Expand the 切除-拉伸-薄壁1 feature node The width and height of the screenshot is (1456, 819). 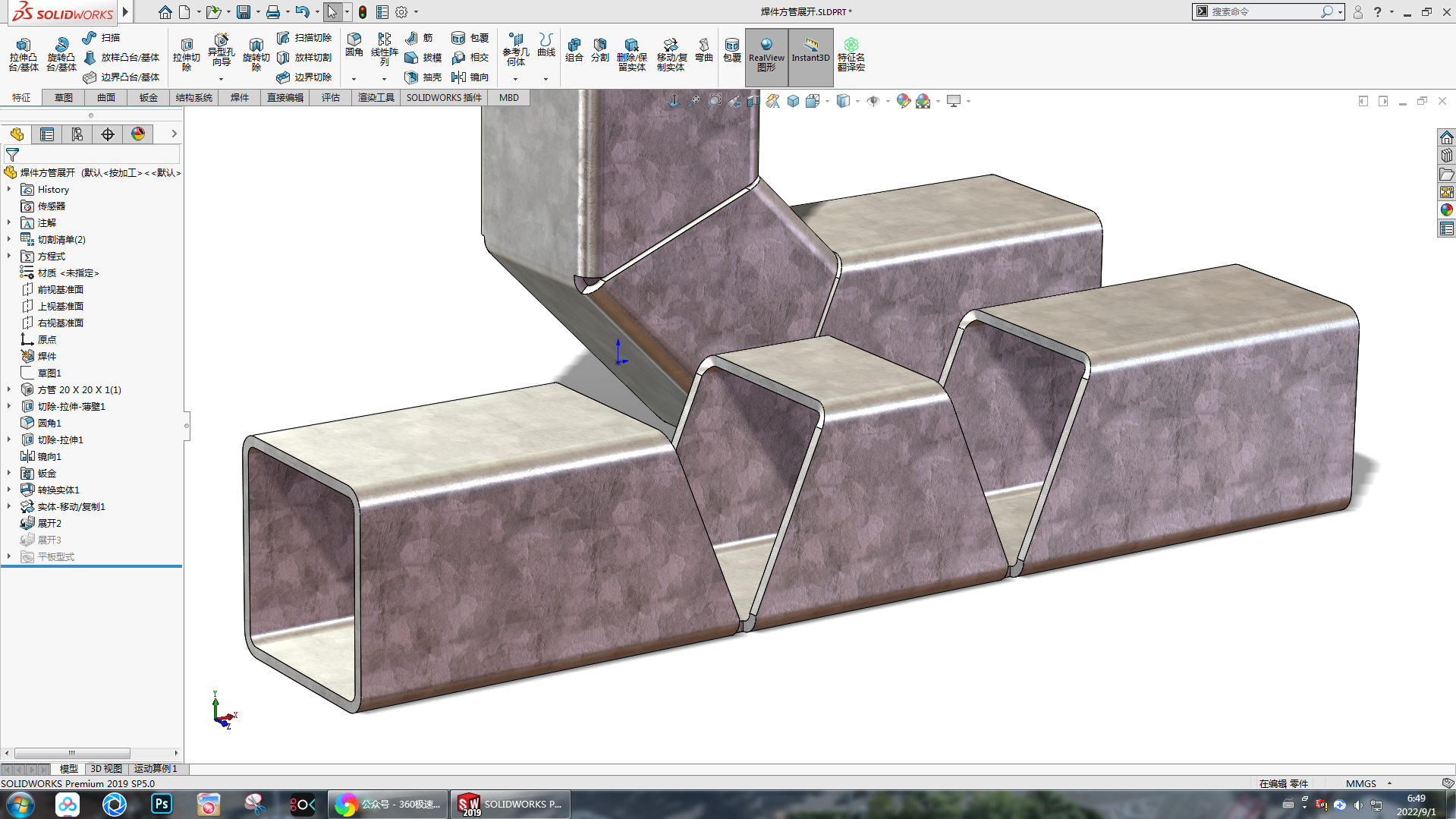tap(9, 406)
